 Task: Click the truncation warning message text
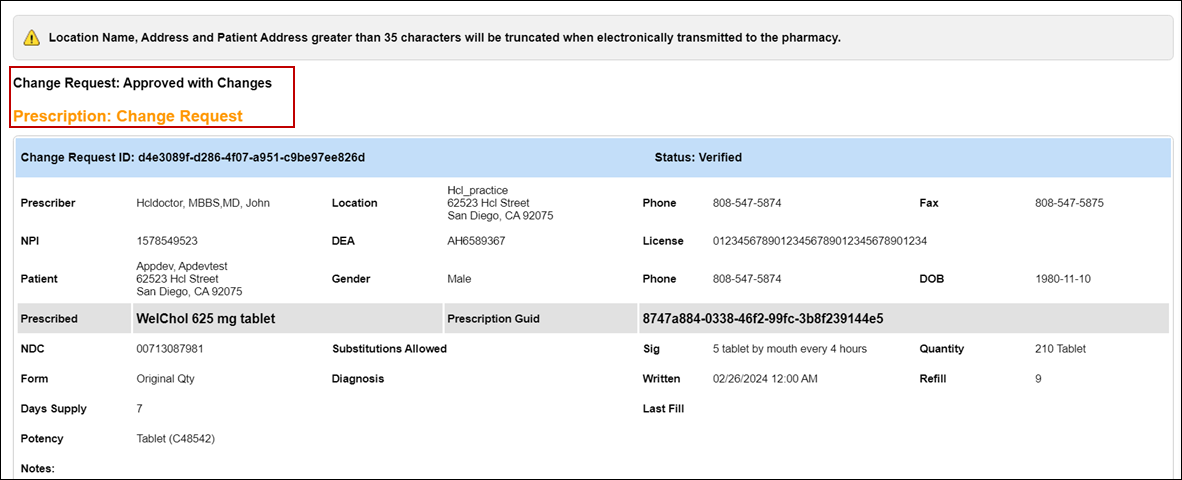(445, 38)
